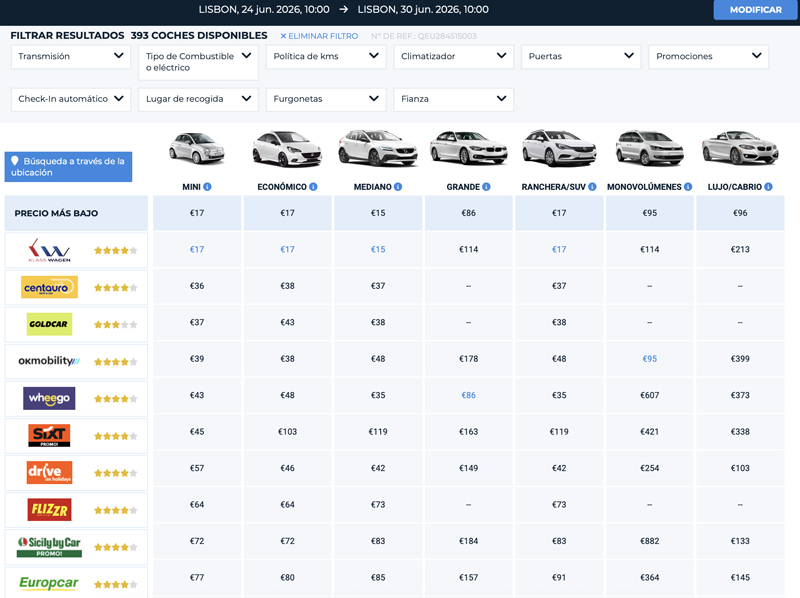The height and width of the screenshot is (598, 800).
Task: Click the info icon next to RANCHERA/SUV
Action: [592, 187]
